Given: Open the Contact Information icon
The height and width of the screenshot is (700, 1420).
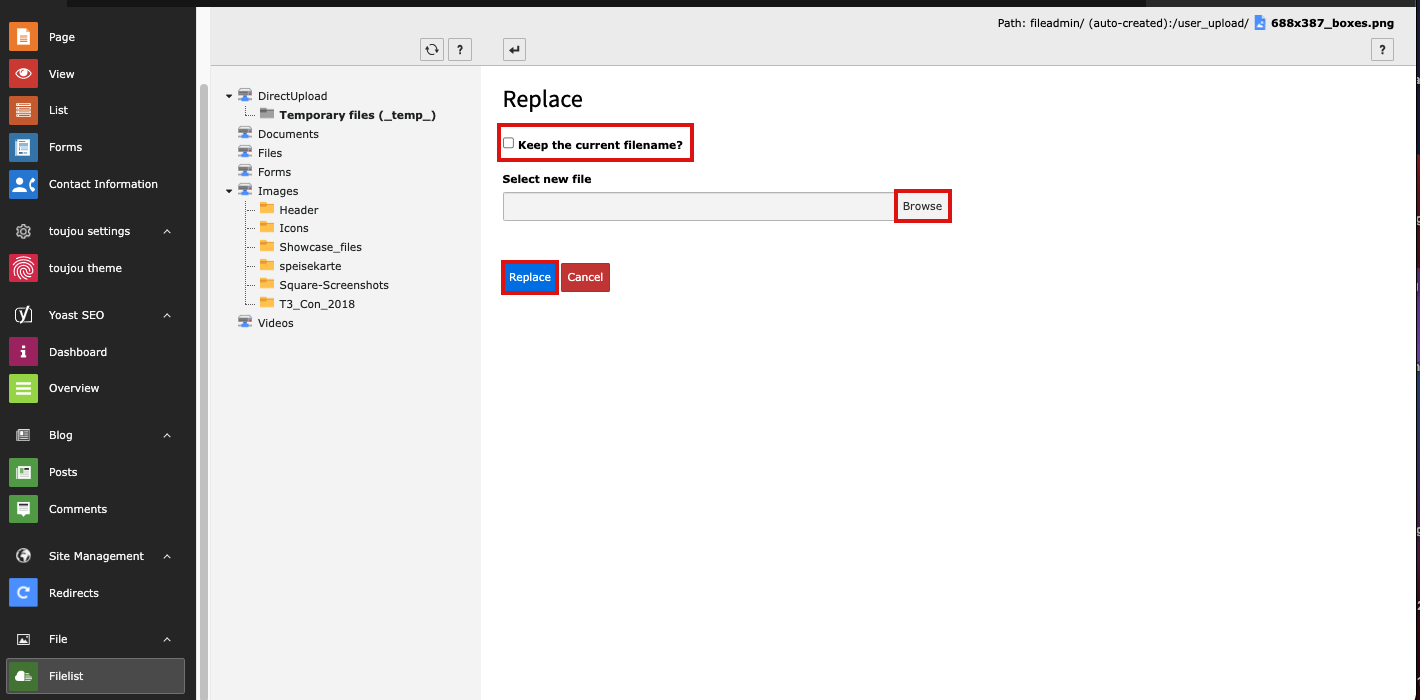Looking at the screenshot, I should pyautogui.click(x=24, y=184).
